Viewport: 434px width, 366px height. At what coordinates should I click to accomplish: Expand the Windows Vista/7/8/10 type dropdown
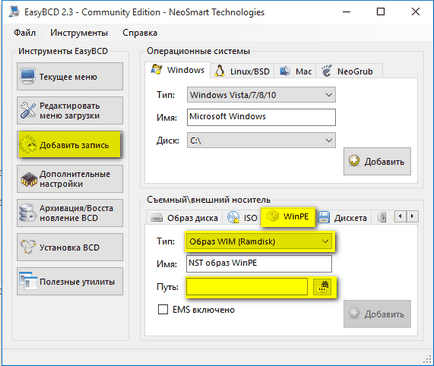coord(261,95)
